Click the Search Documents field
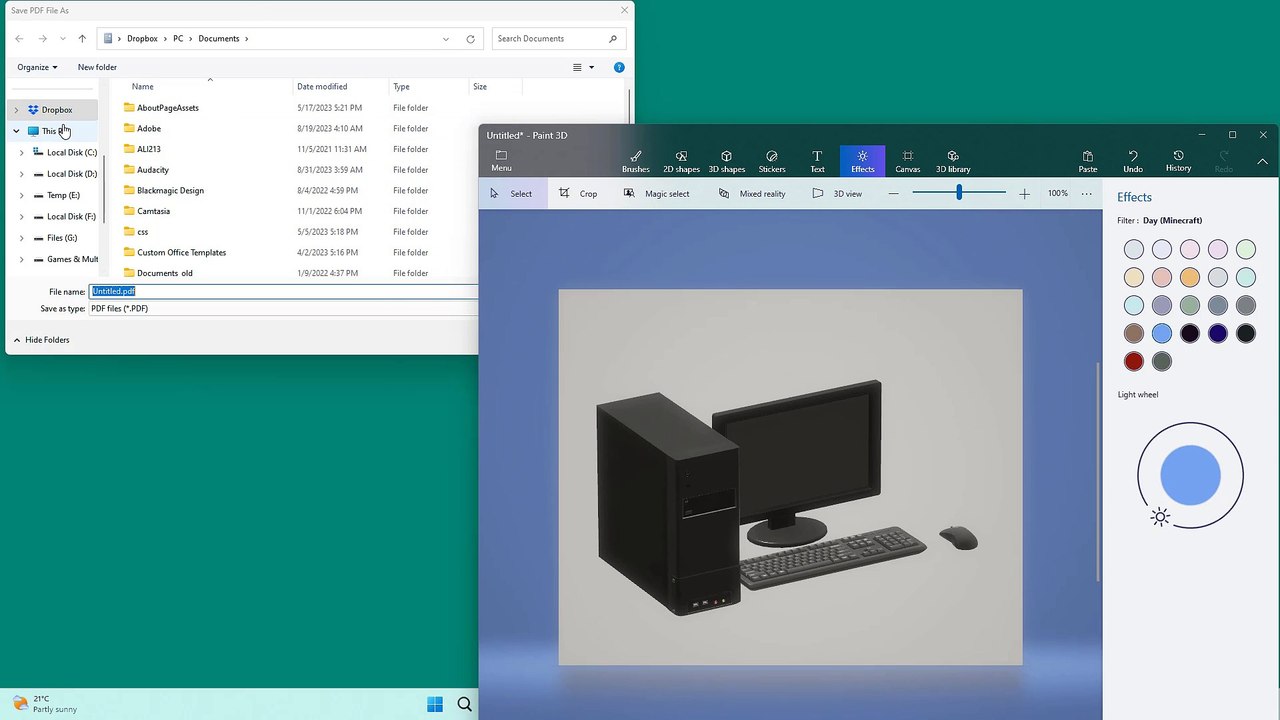The image size is (1280, 720). pyautogui.click(x=558, y=39)
